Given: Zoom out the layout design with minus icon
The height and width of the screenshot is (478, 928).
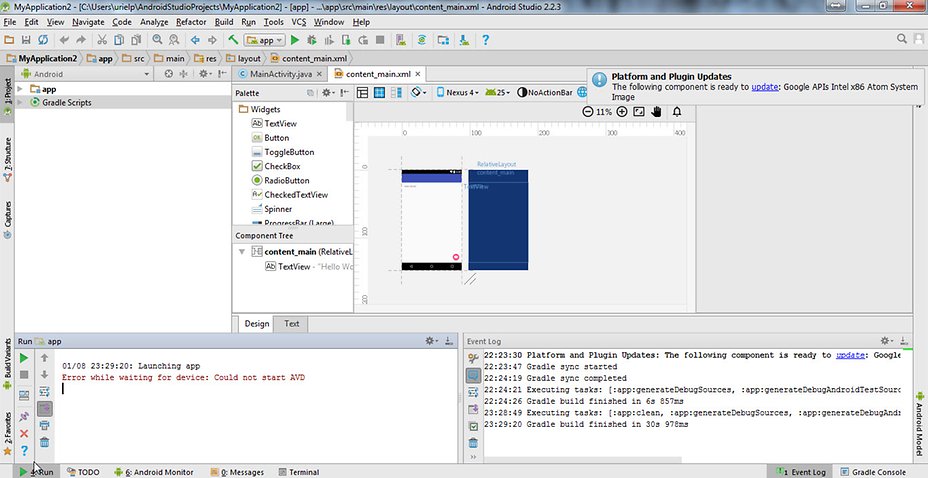Looking at the screenshot, I should click(587, 111).
